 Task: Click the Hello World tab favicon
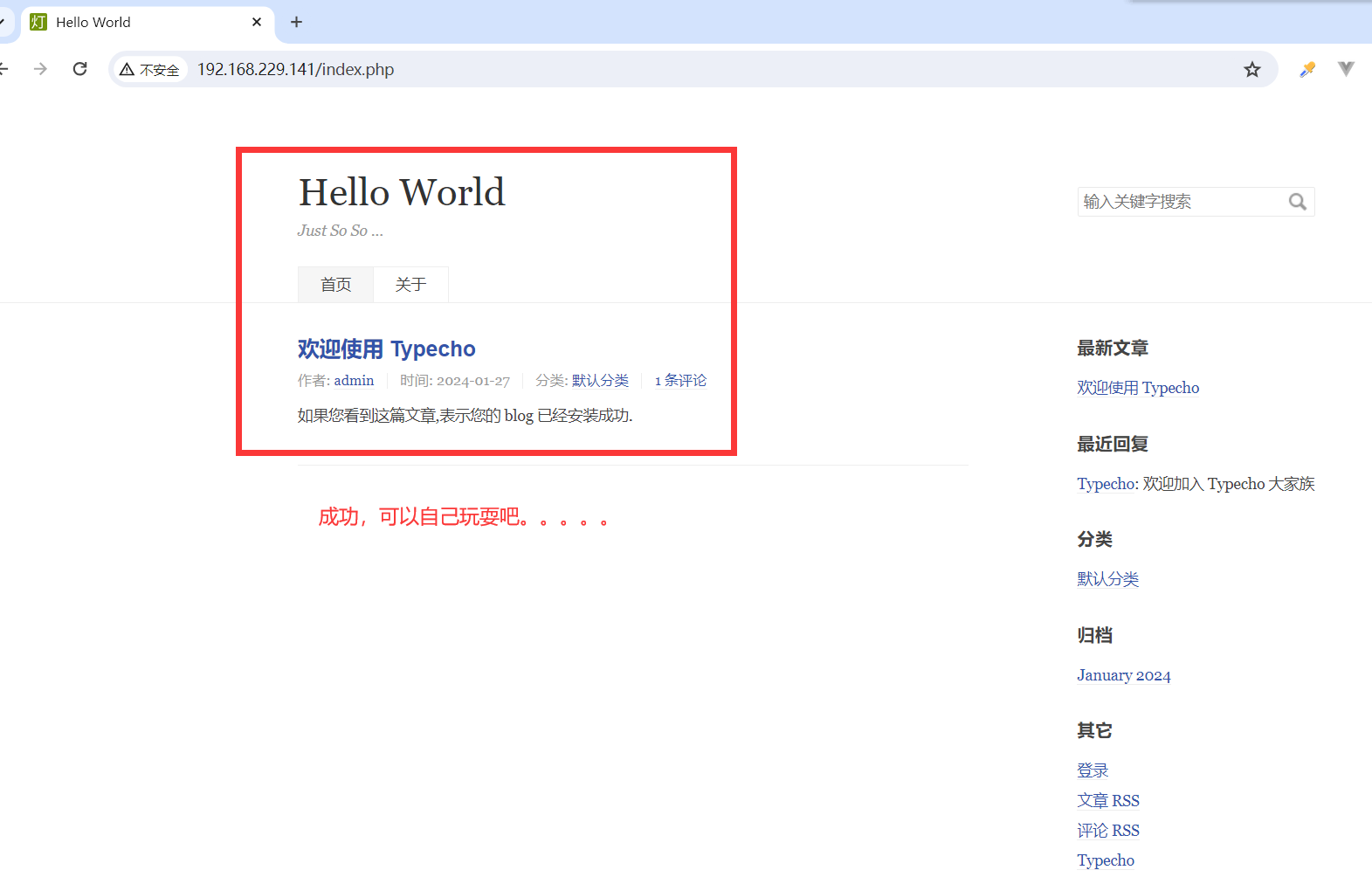(38, 22)
